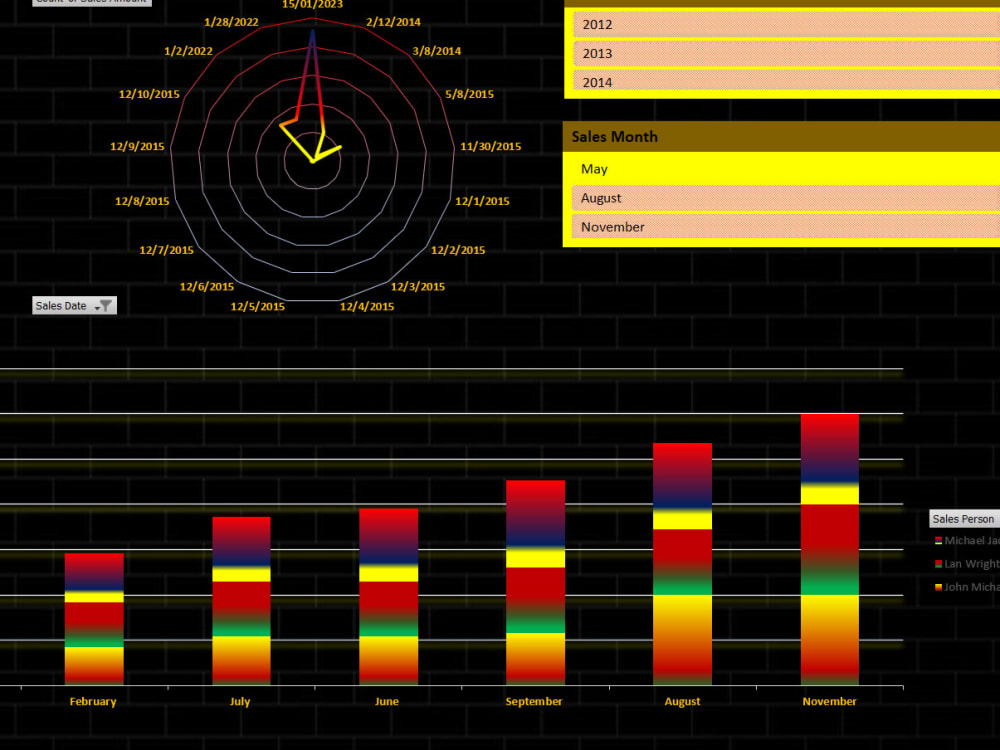This screenshot has width=1000, height=750.
Task: Select May in Sales Month slicer
Action: pos(786,169)
